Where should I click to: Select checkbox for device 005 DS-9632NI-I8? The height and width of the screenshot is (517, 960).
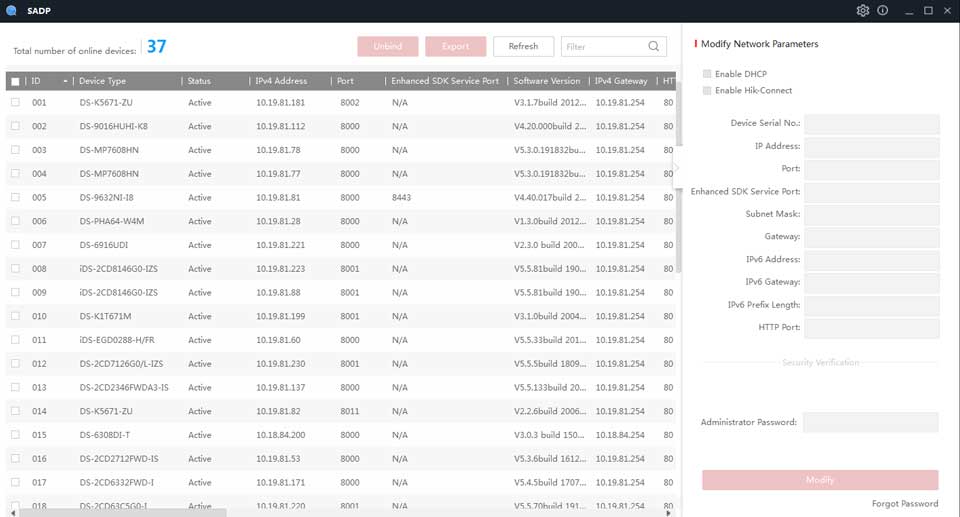tap(15, 197)
